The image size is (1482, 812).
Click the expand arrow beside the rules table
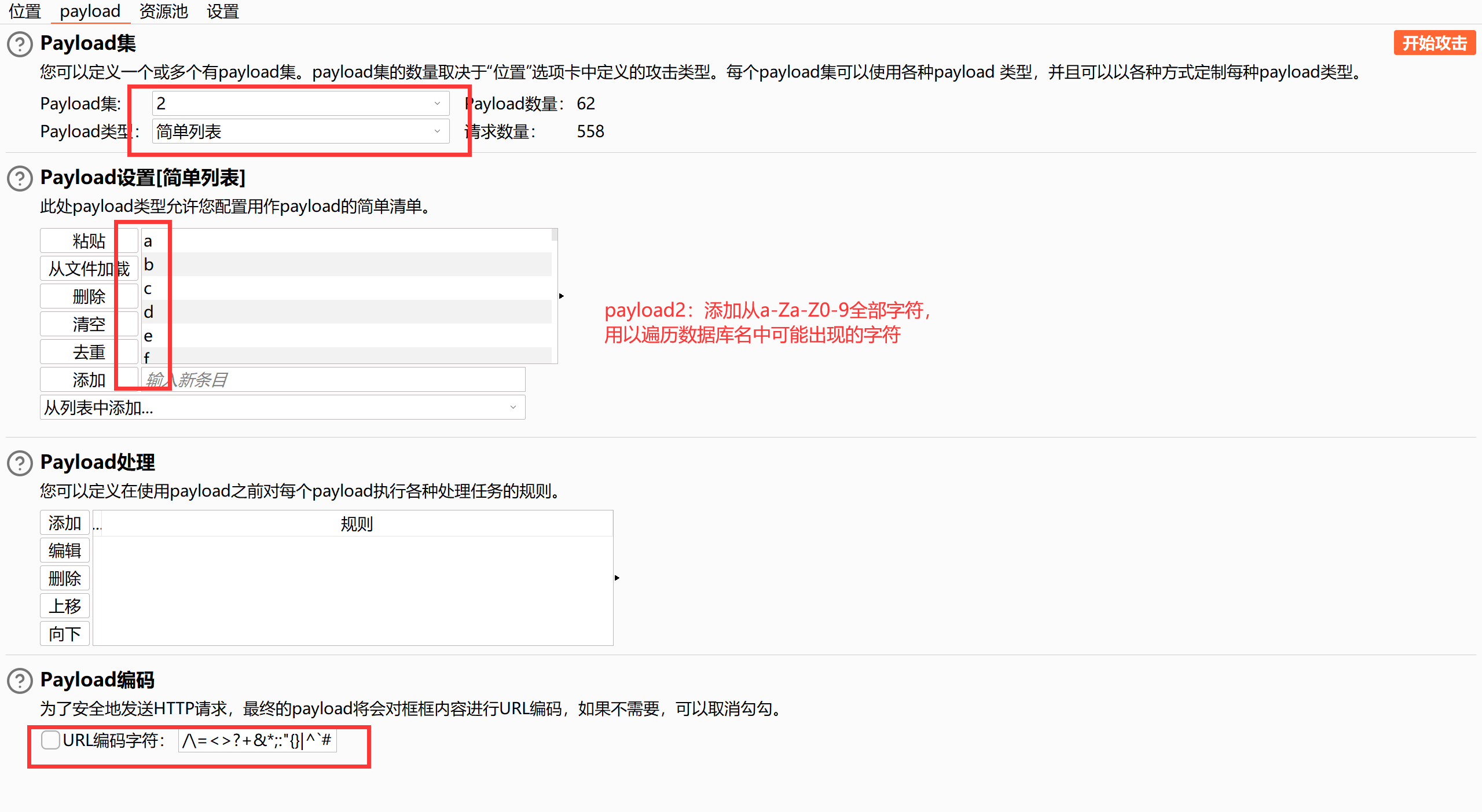(x=617, y=578)
